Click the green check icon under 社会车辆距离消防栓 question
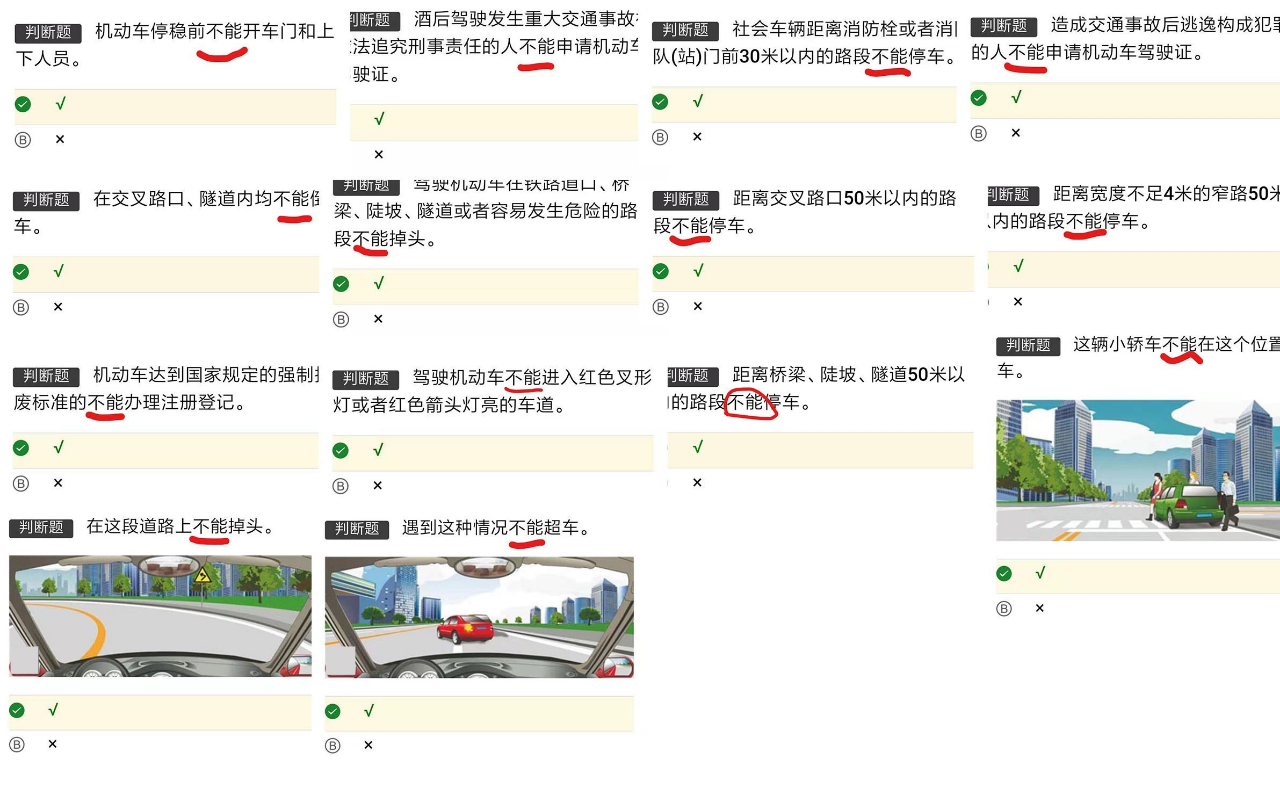Image resolution: width=1280 pixels, height=797 pixels. point(659,101)
